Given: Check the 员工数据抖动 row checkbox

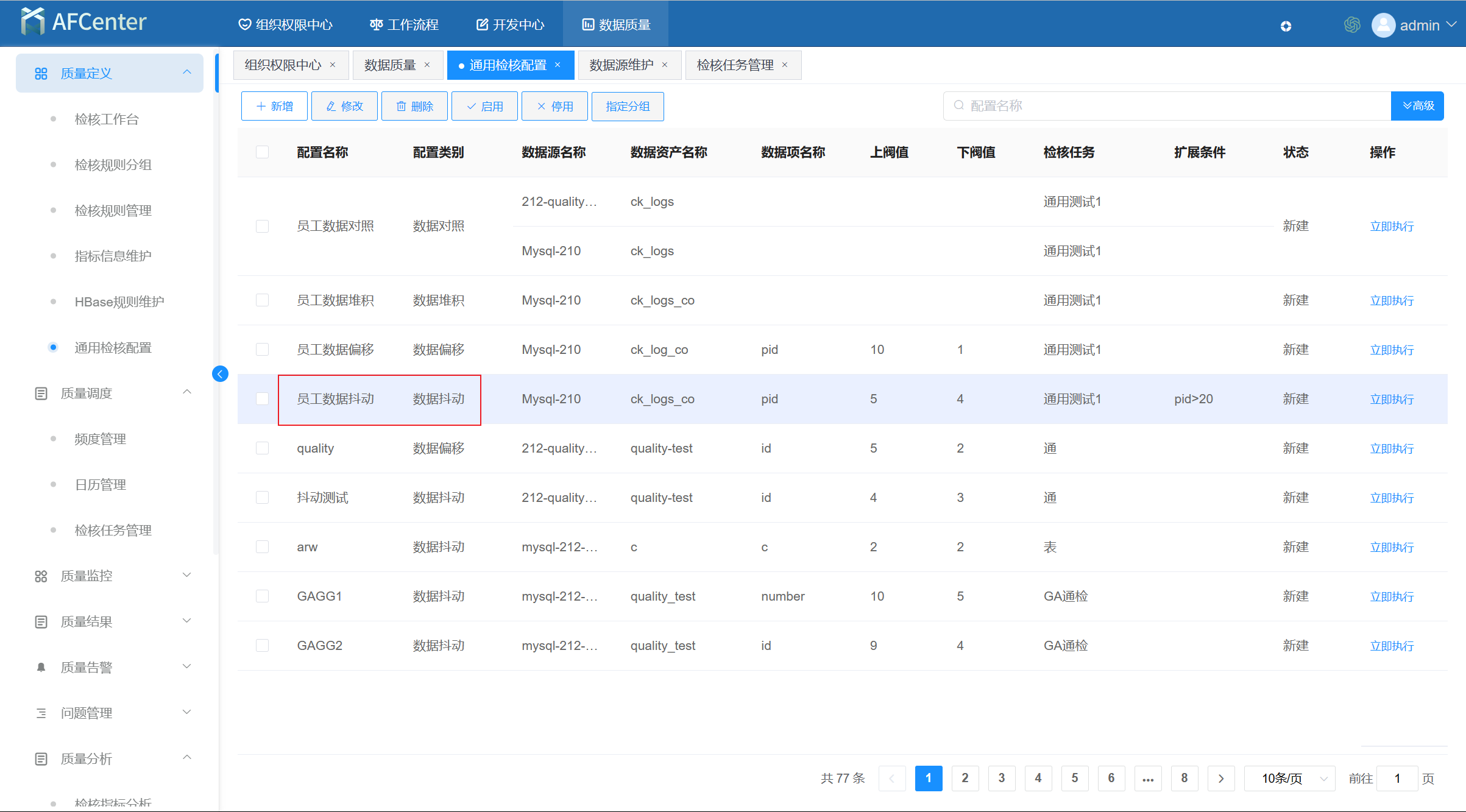Looking at the screenshot, I should 262,399.
